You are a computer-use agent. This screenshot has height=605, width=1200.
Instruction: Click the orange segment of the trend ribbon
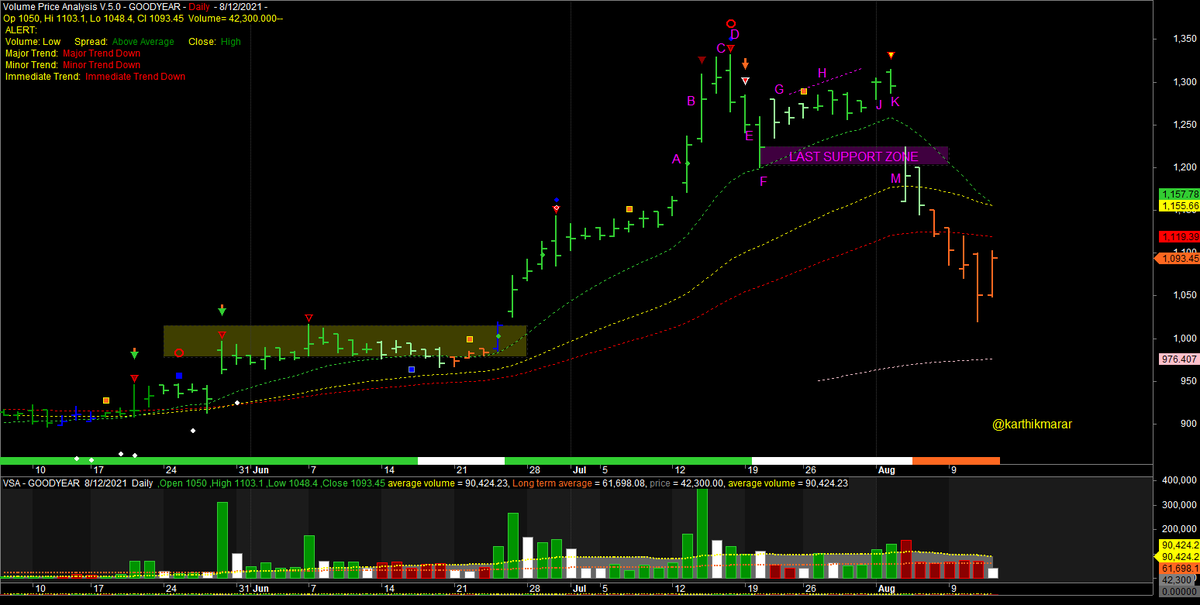pyautogui.click(x=956, y=460)
